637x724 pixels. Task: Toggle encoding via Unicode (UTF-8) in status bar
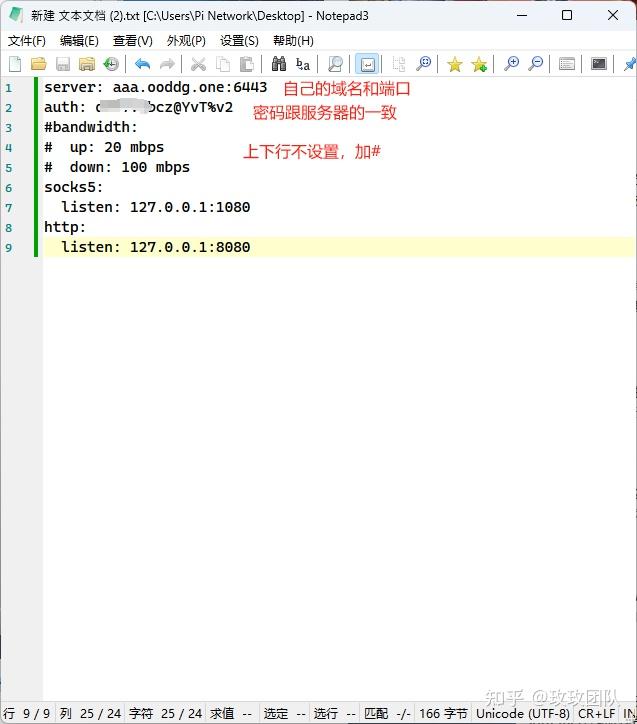tap(522, 713)
